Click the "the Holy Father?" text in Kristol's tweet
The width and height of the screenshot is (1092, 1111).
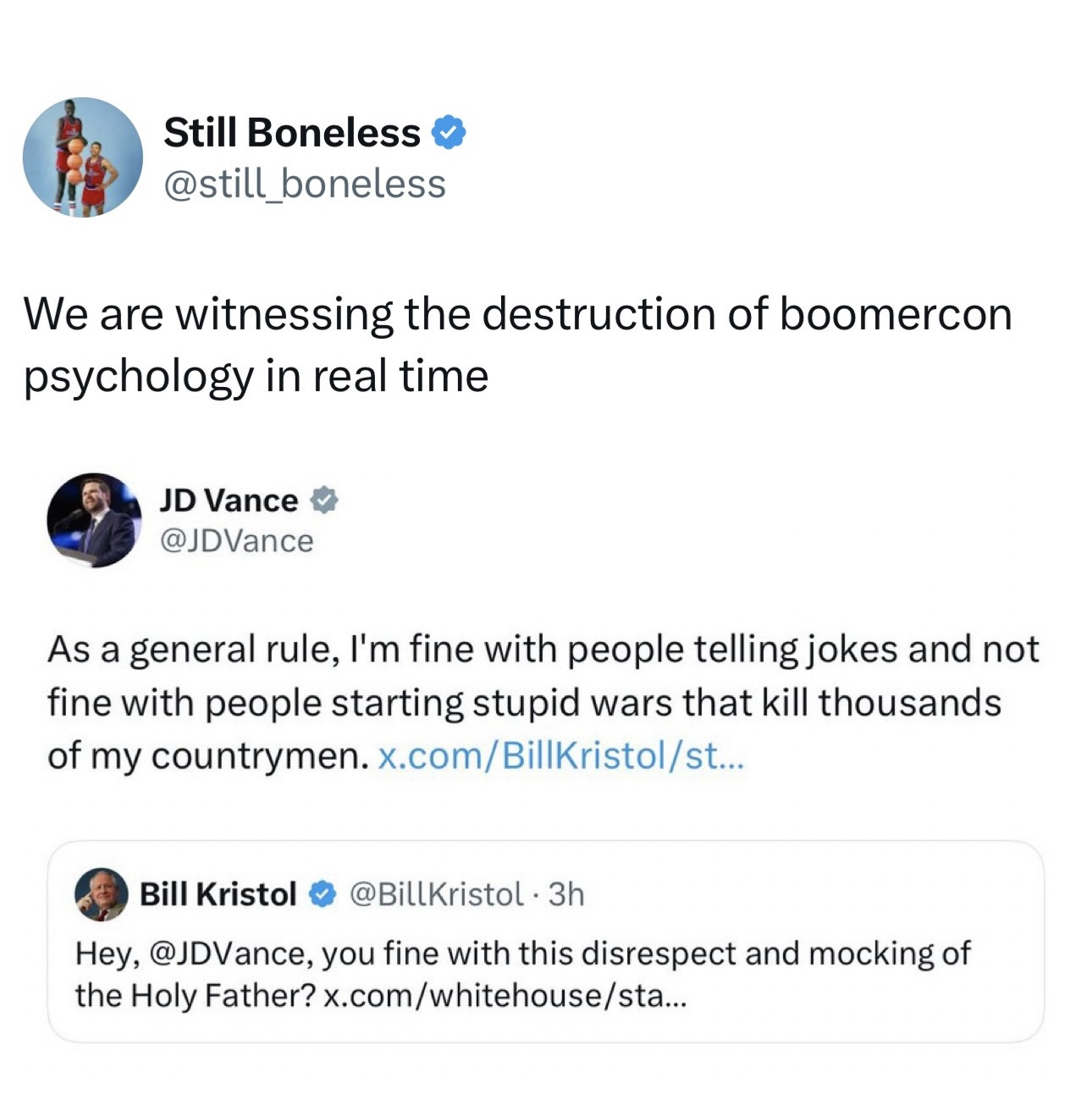coord(195,996)
